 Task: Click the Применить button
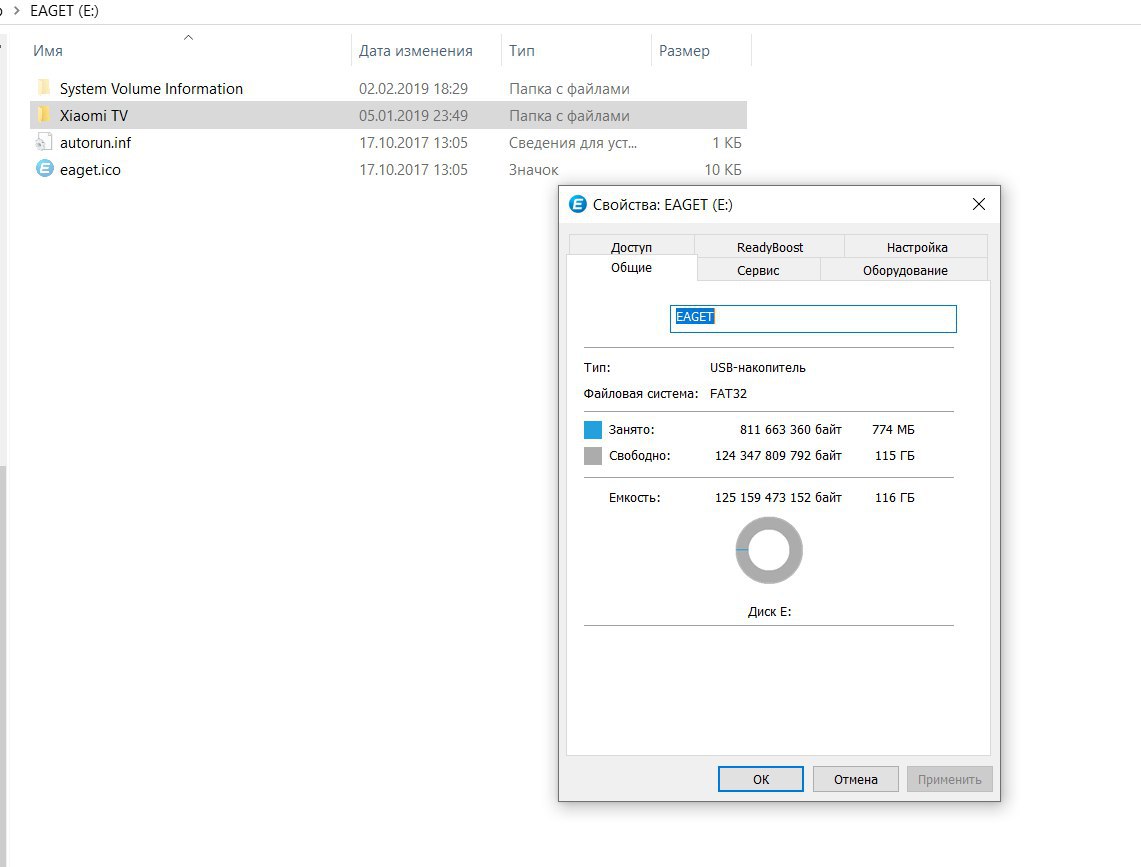point(949,779)
